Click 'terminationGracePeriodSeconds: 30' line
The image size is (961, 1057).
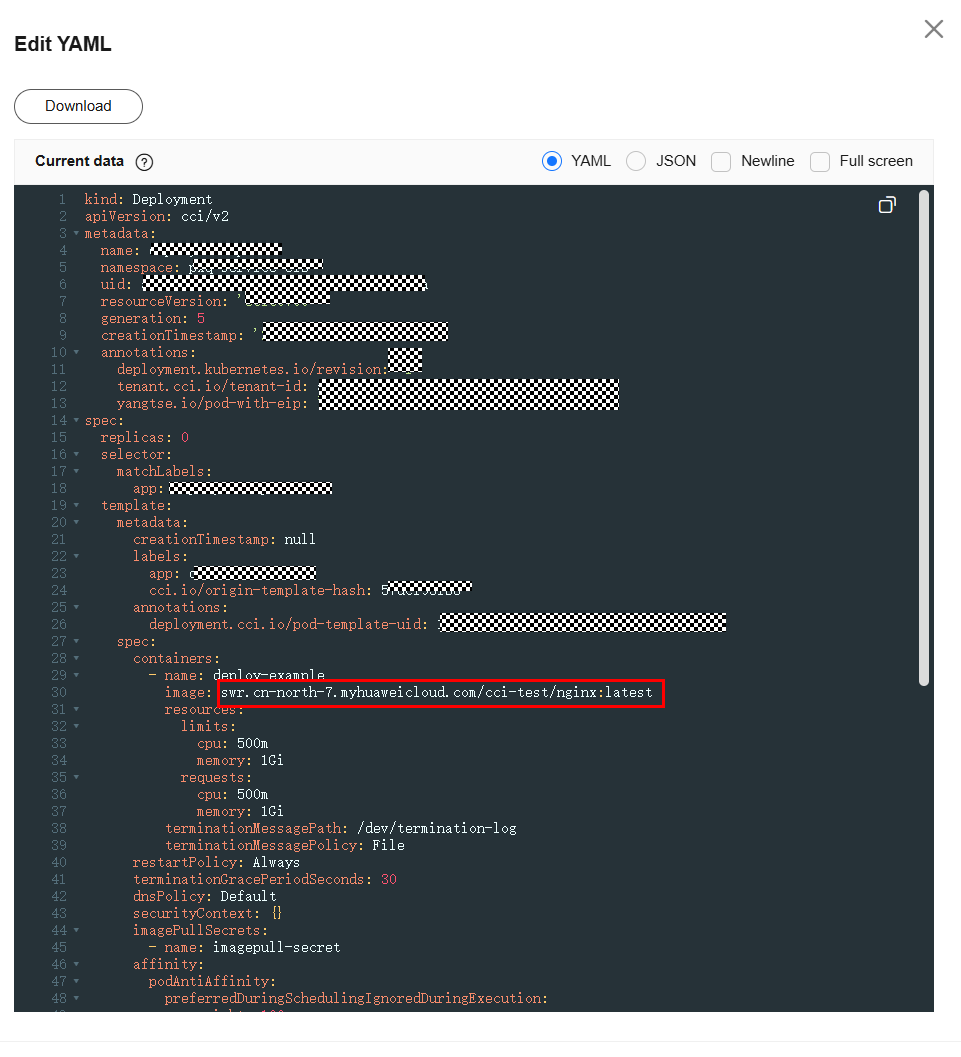(x=265, y=880)
